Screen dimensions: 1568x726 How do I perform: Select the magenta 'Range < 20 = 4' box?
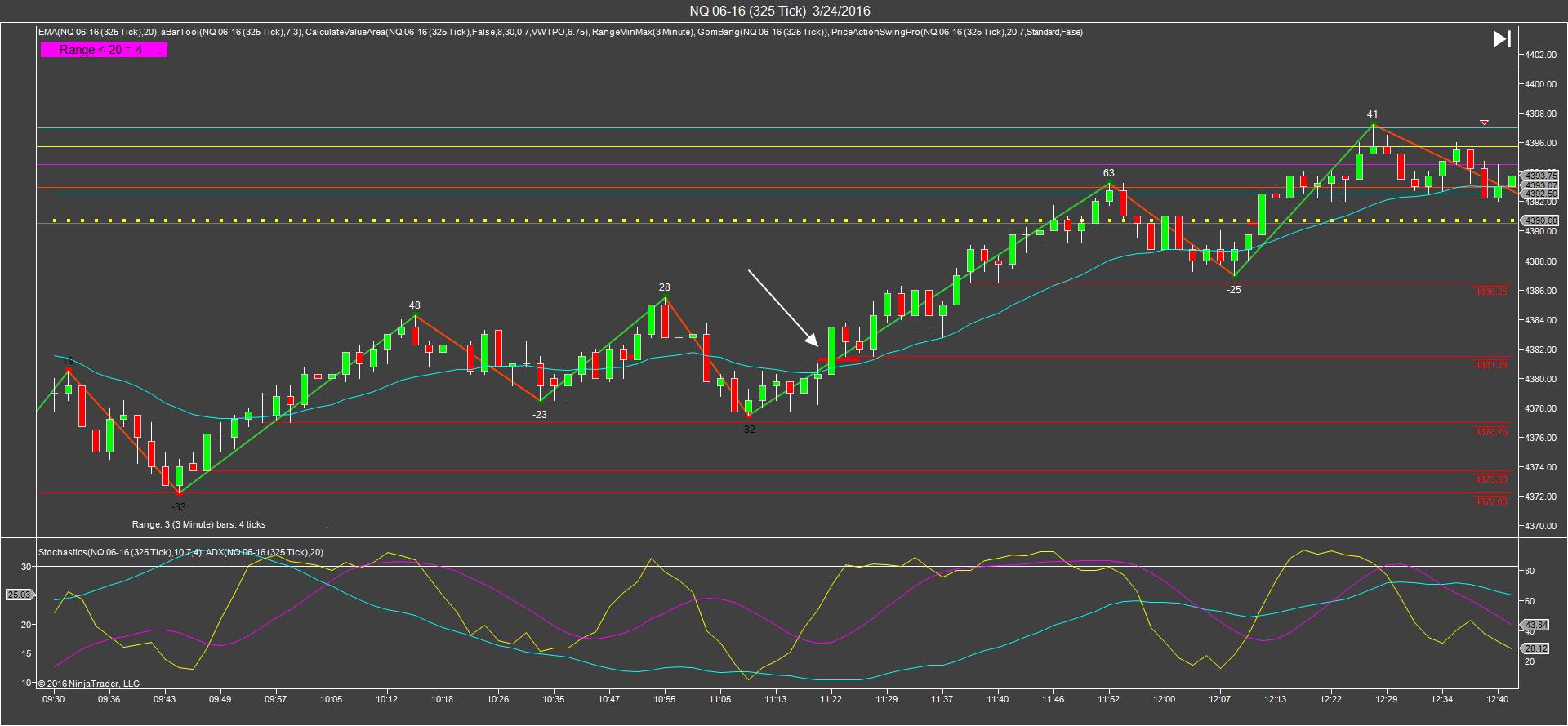104,50
